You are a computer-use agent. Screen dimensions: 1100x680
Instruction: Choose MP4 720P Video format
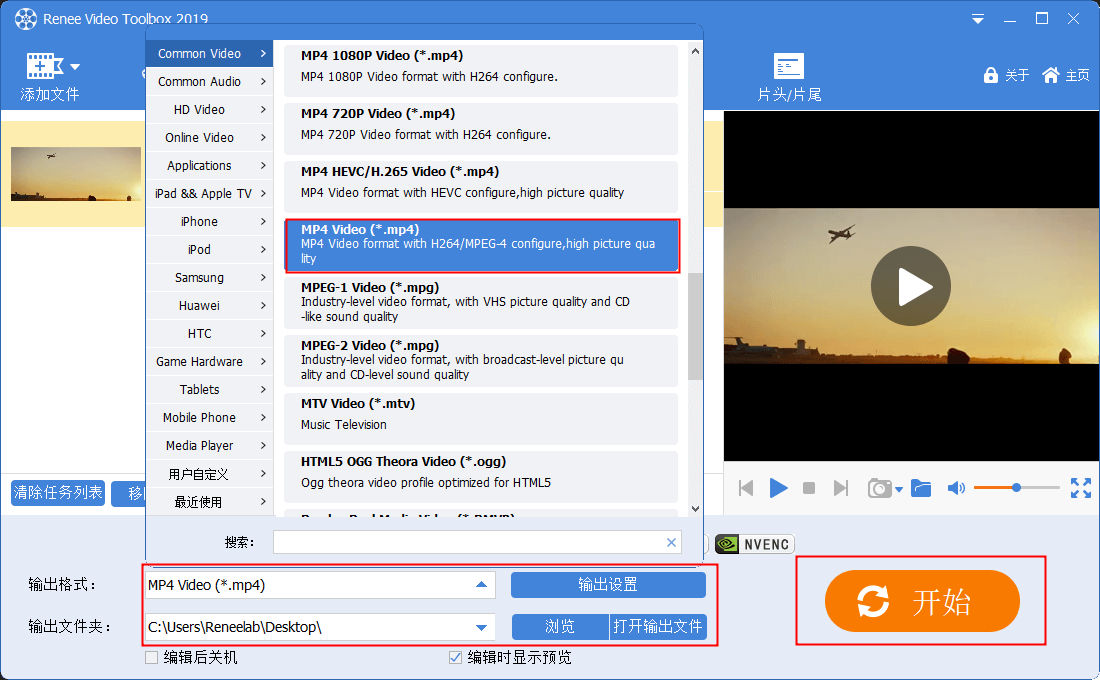tap(481, 129)
